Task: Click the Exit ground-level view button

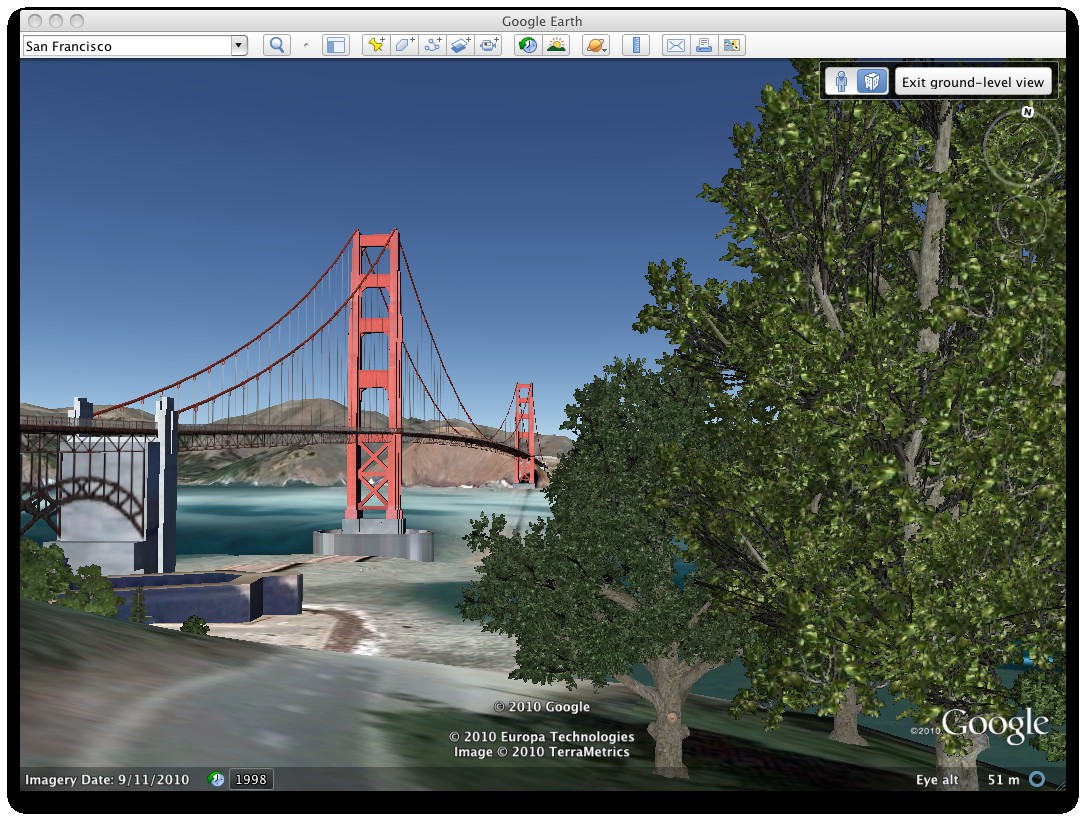Action: [x=973, y=81]
